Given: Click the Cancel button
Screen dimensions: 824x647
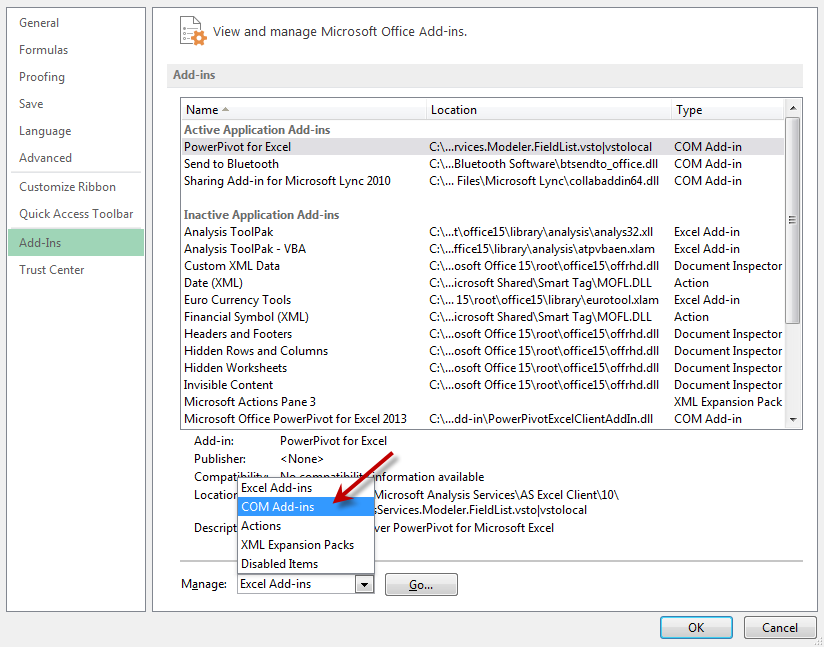Looking at the screenshot, I should [x=780, y=628].
